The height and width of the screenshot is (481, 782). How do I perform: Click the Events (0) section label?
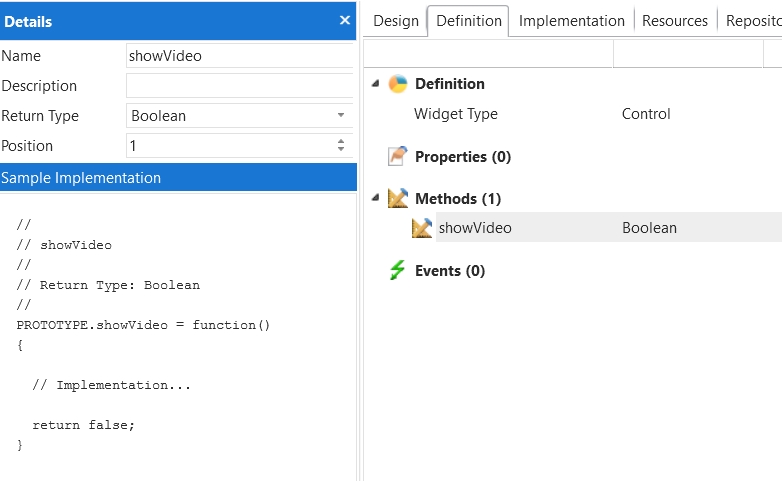pos(450,271)
